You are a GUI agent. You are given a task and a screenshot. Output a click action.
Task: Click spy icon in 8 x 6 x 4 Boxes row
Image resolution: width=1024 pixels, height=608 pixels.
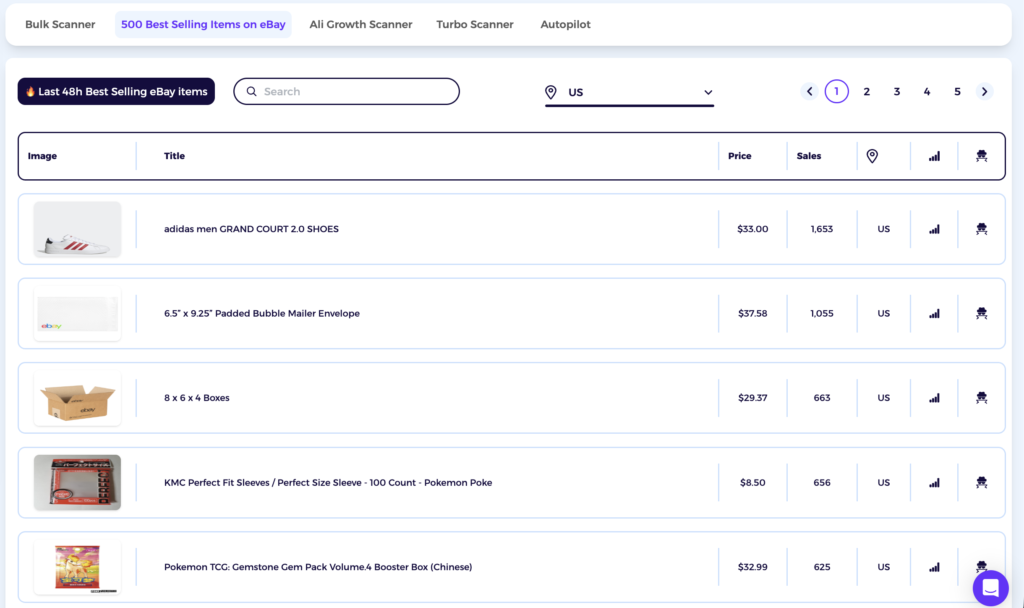click(982, 398)
